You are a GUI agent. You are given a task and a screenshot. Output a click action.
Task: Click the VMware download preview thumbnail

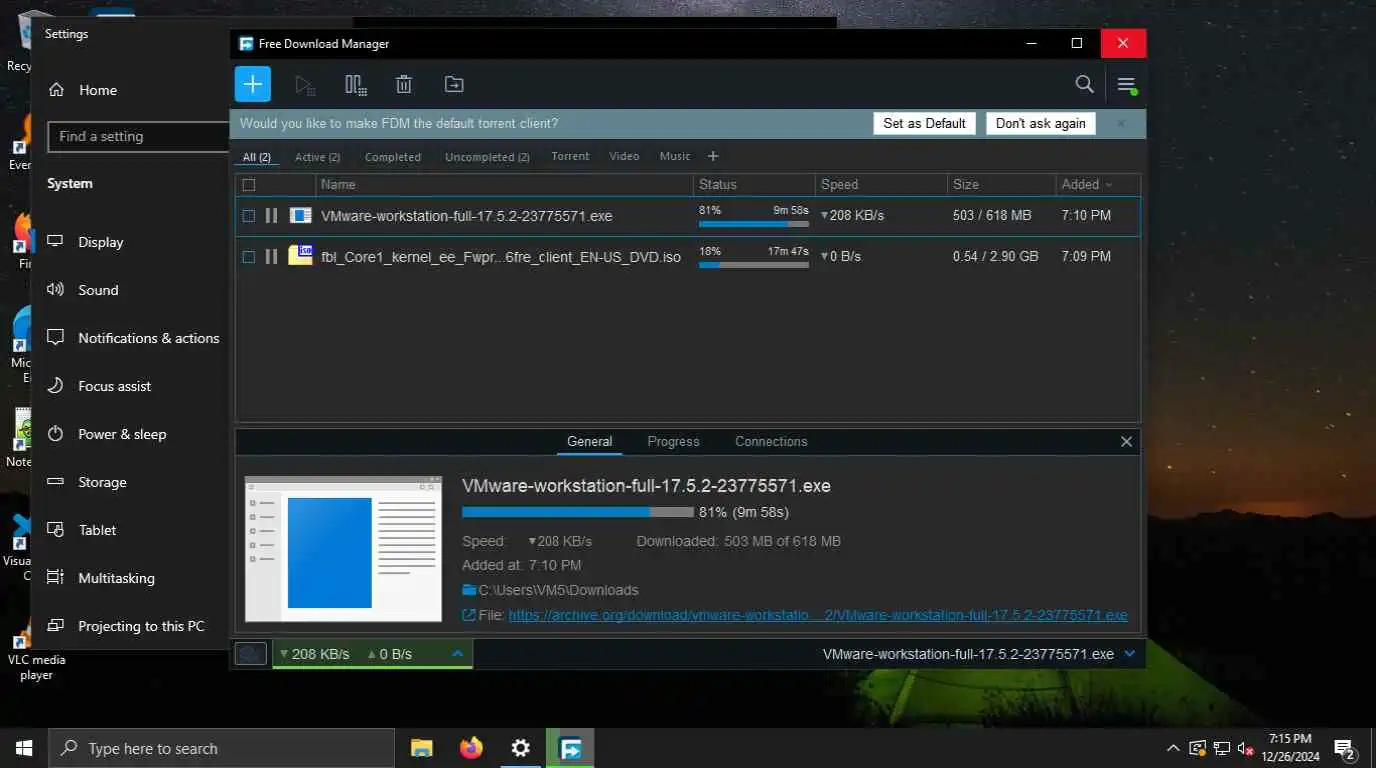tap(343, 549)
